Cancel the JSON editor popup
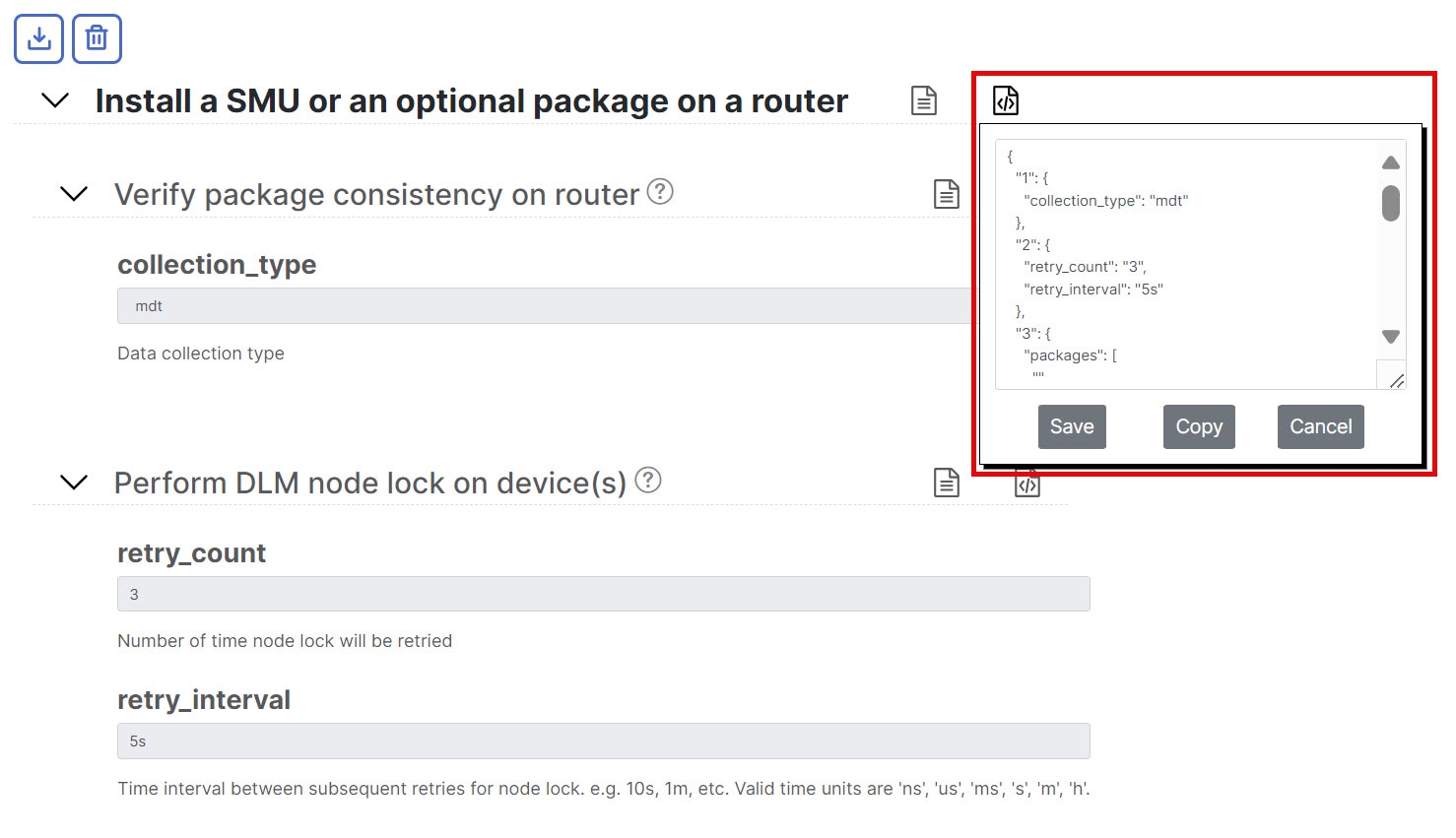Image resolution: width=1456 pixels, height=838 pixels. (x=1321, y=426)
